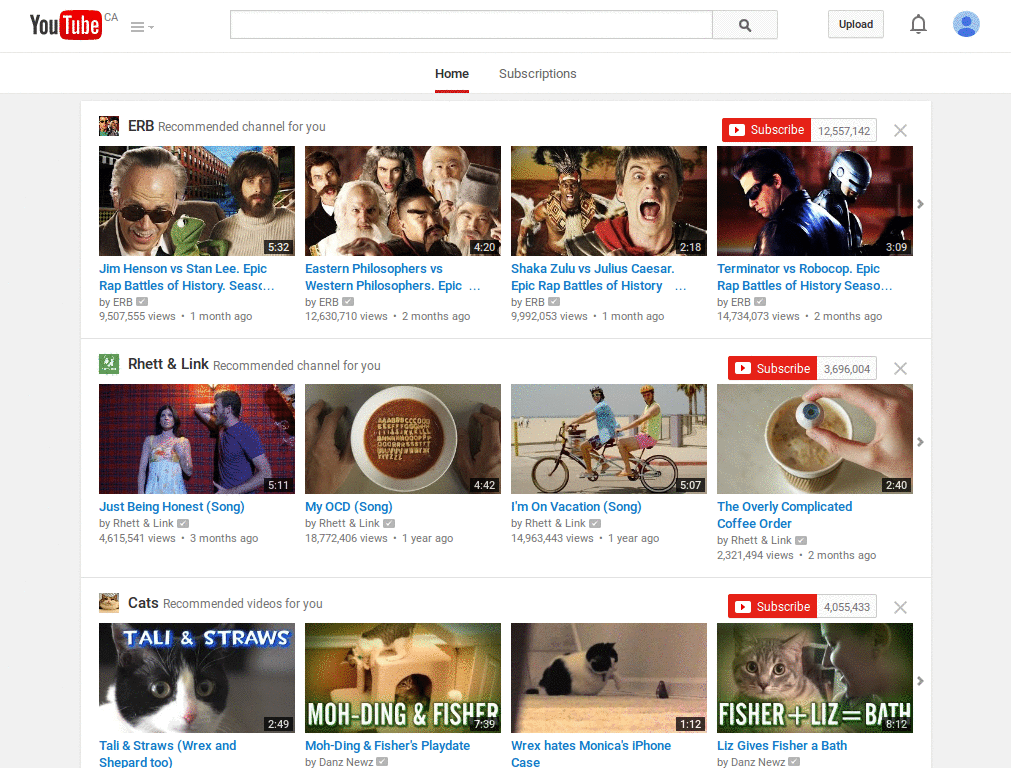1024x768 pixels.
Task: Subscribe to Rhett & Link
Action: pyautogui.click(x=773, y=368)
